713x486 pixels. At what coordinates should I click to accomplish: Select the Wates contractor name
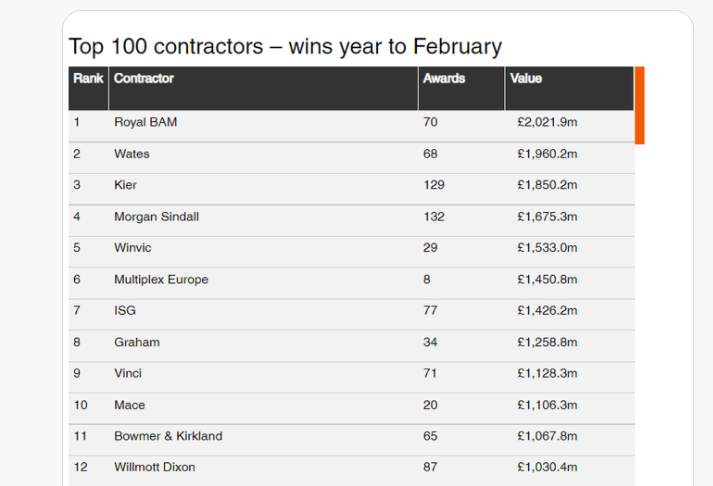click(132, 154)
